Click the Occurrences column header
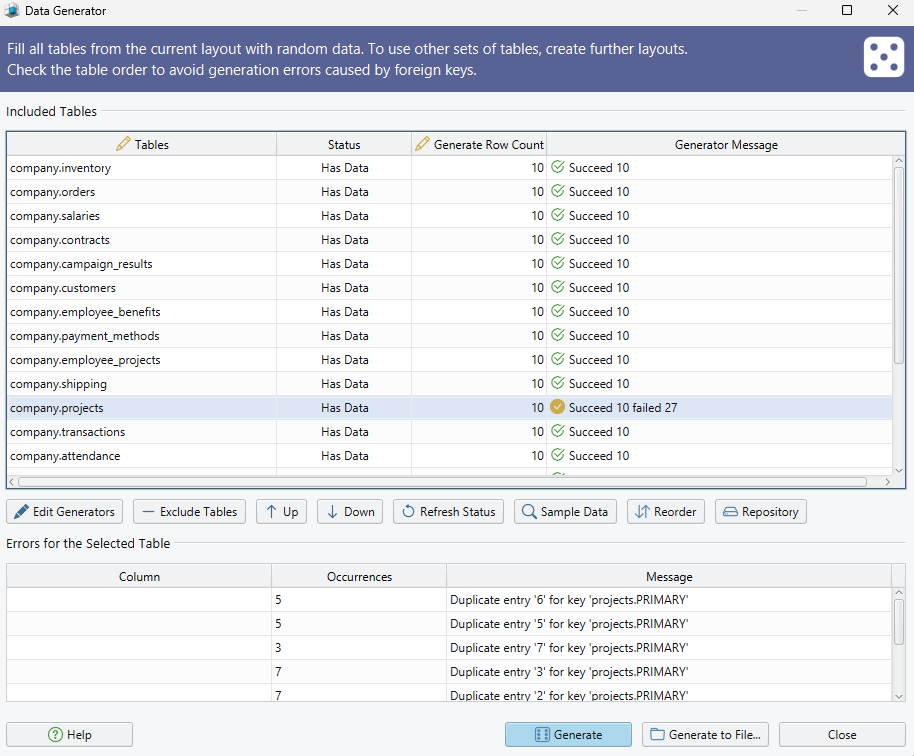 point(359,576)
